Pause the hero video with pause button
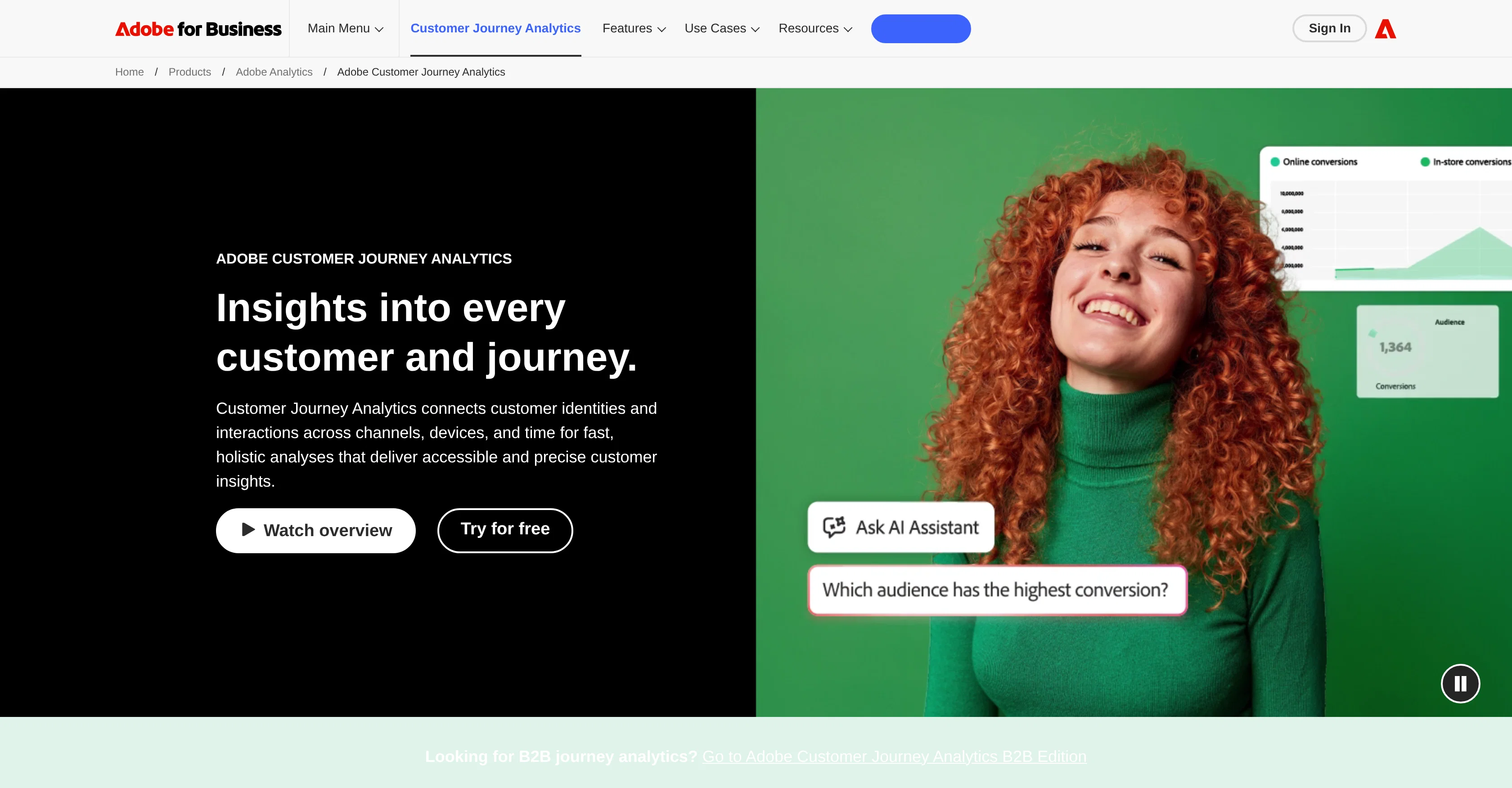This screenshot has width=1512, height=788. (1460, 684)
